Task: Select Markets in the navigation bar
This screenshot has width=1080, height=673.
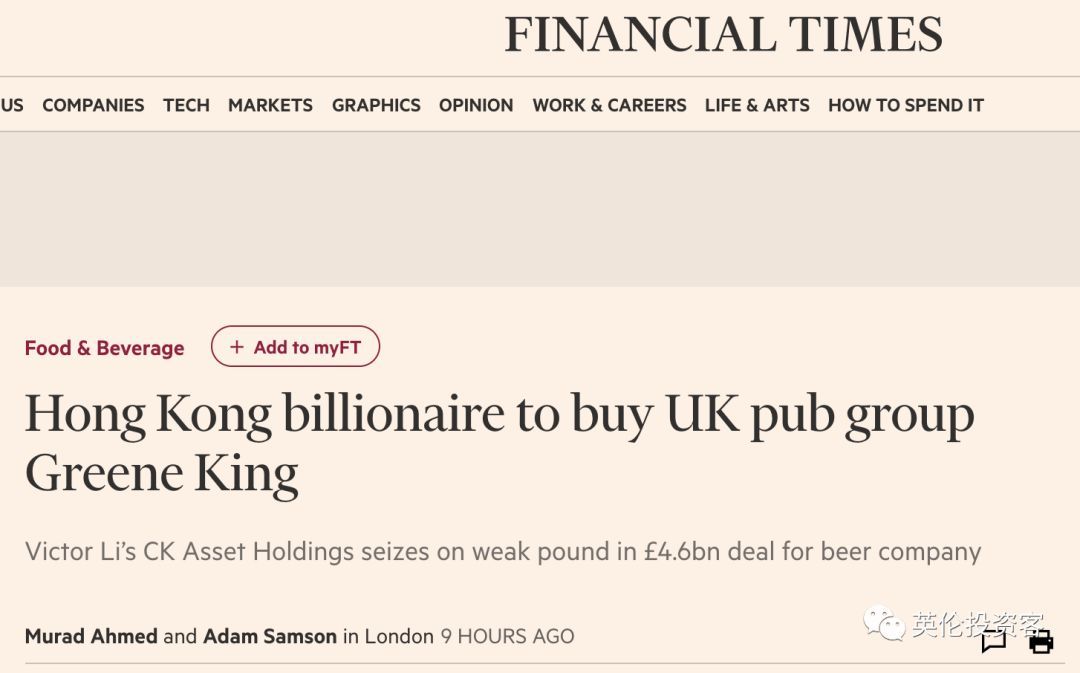Action: (270, 105)
